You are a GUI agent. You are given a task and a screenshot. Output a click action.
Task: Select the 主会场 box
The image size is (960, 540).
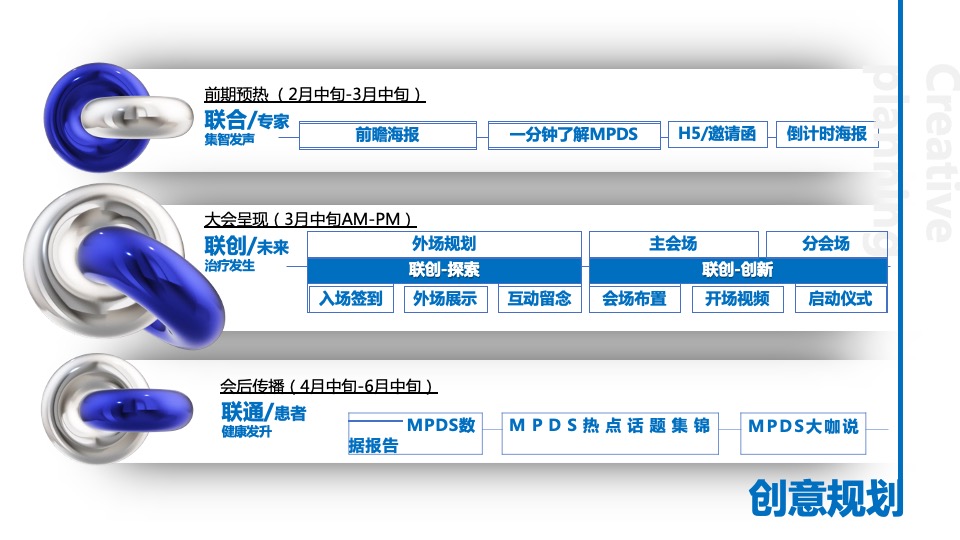[x=673, y=244]
